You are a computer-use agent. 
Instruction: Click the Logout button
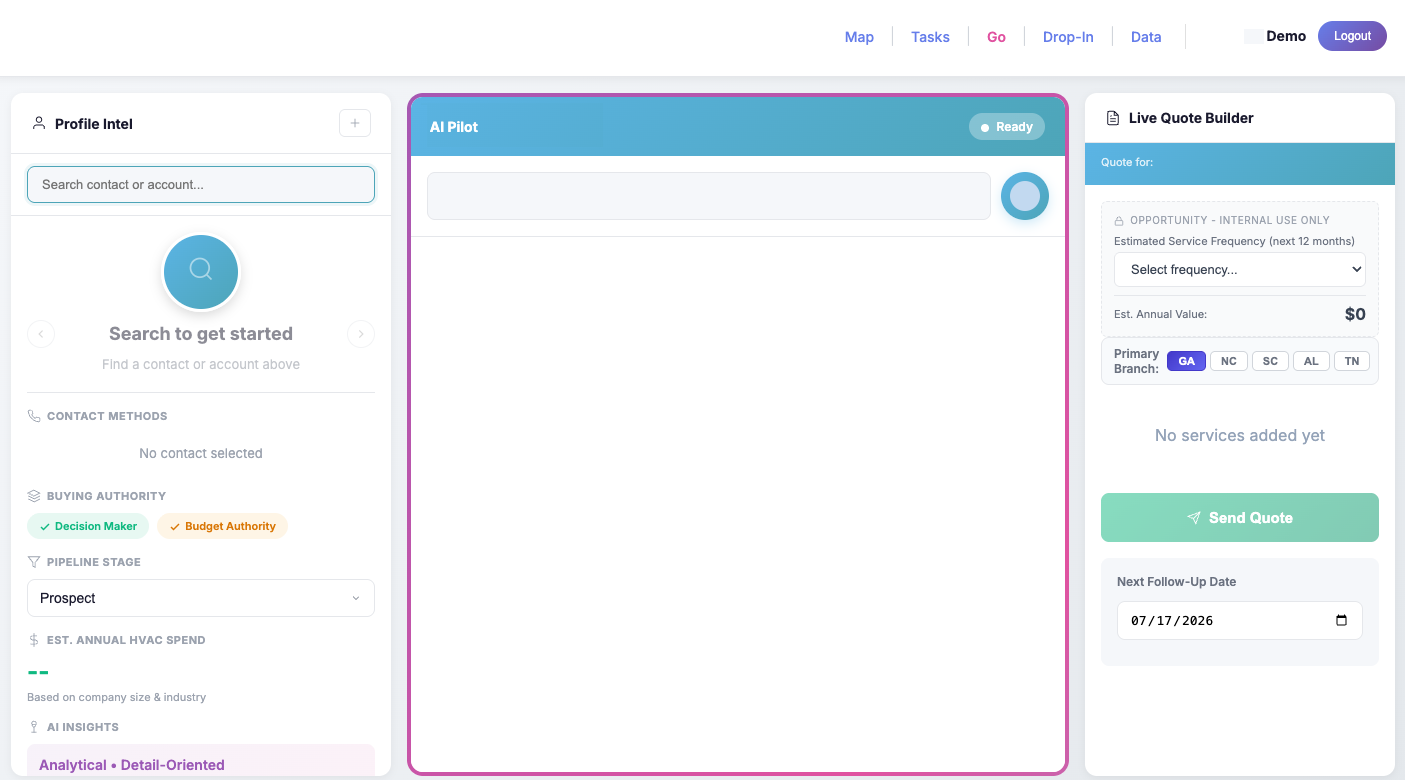click(1352, 36)
